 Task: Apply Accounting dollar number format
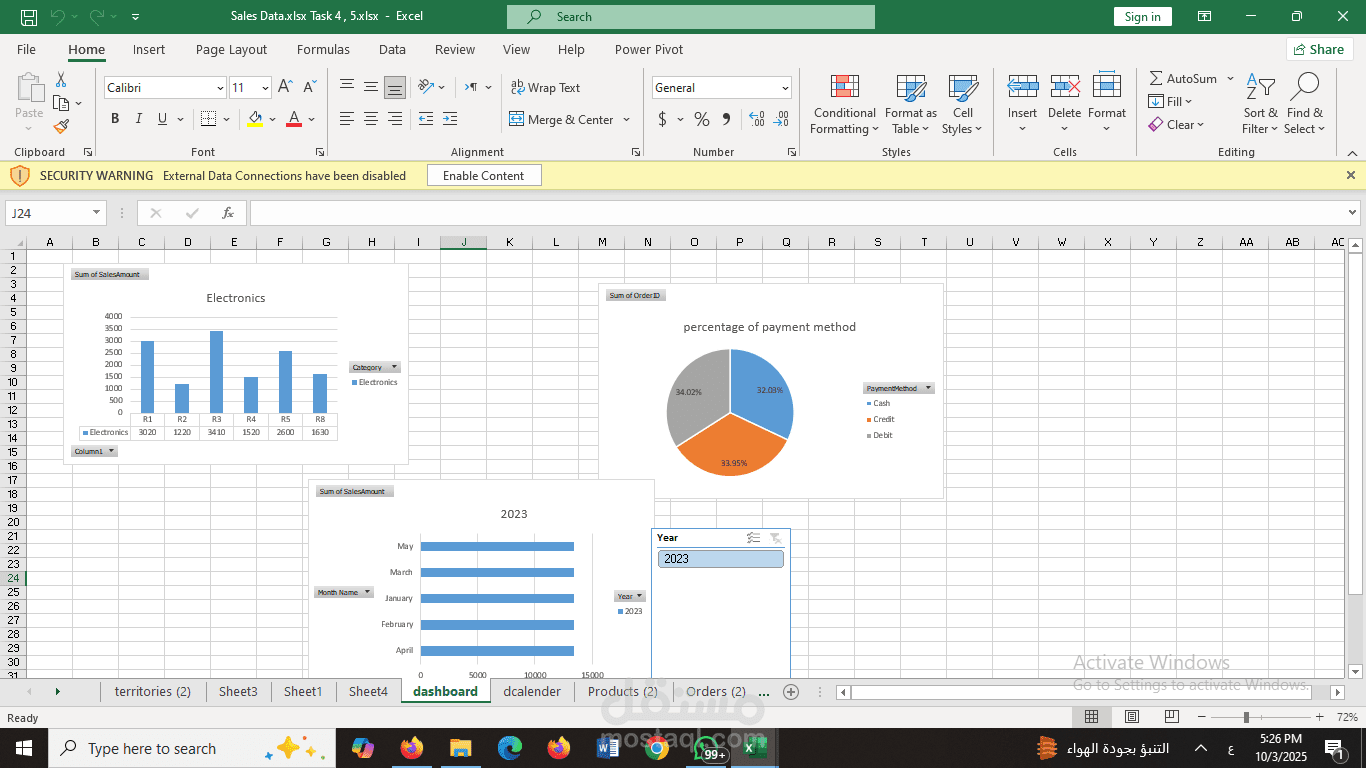pyautogui.click(x=662, y=119)
